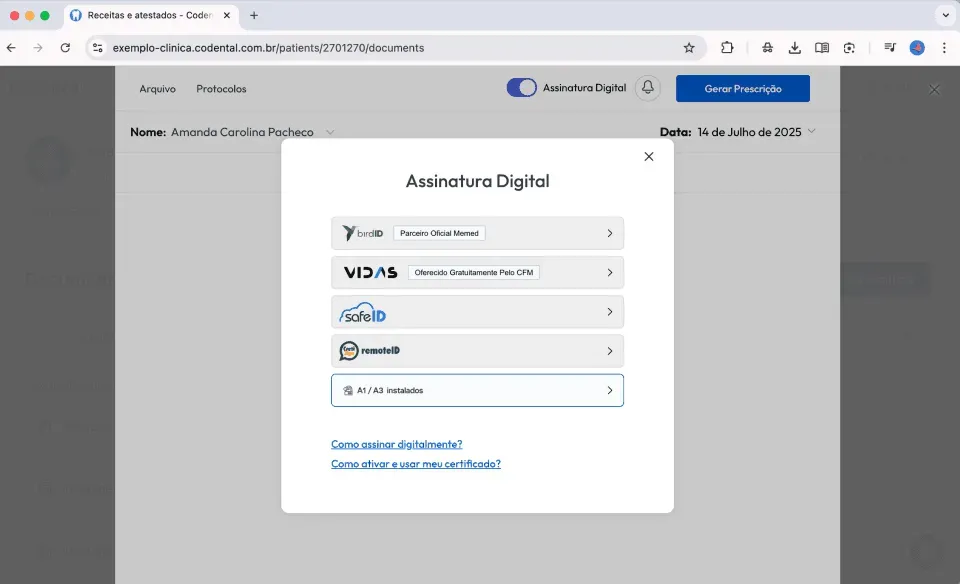Viewport: 960px width, 584px height.
Task: Click Gerar Prescrição button
Action: [x=743, y=89]
